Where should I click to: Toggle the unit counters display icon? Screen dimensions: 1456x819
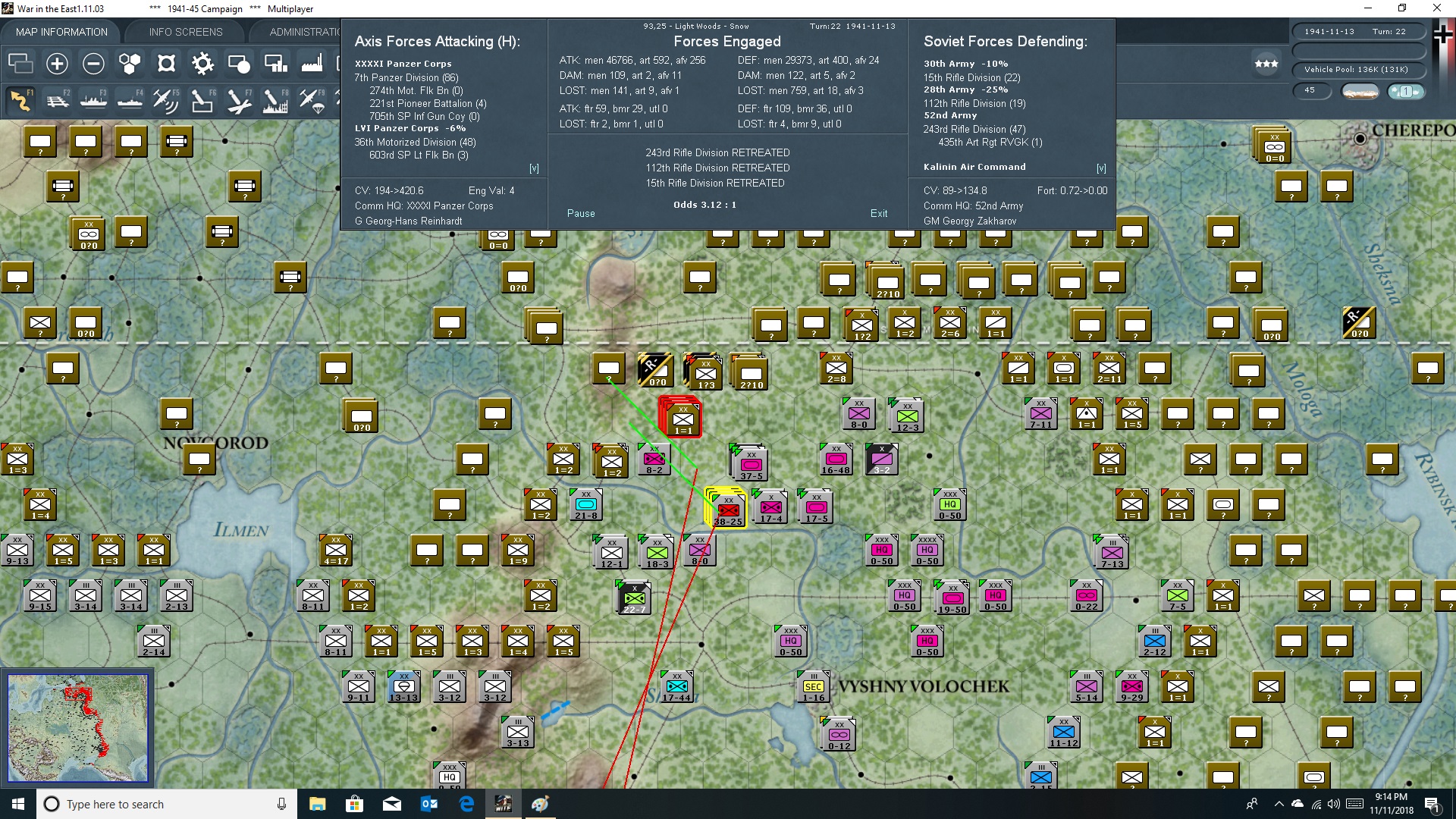[x=20, y=64]
